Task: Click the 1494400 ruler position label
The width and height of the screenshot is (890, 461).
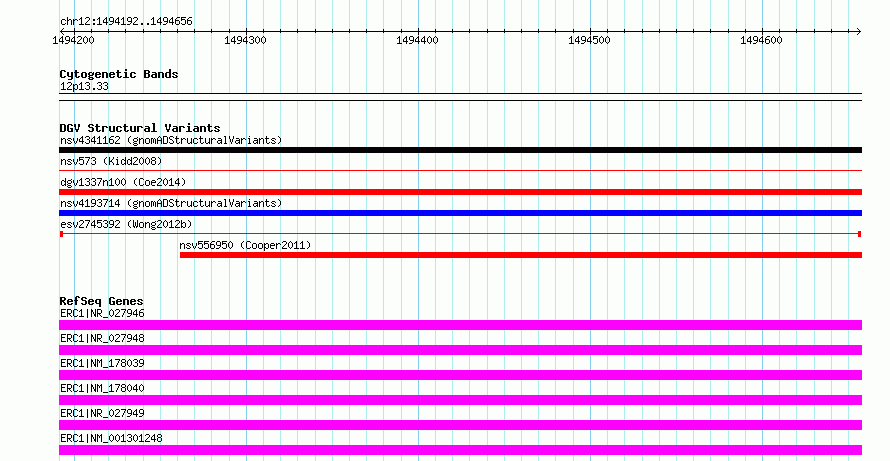Action: click(x=417, y=40)
